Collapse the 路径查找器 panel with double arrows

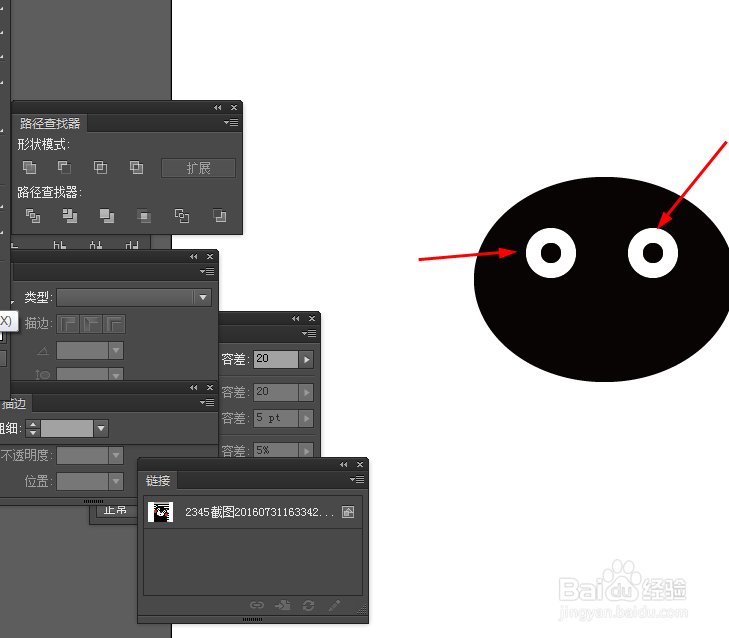(218, 107)
